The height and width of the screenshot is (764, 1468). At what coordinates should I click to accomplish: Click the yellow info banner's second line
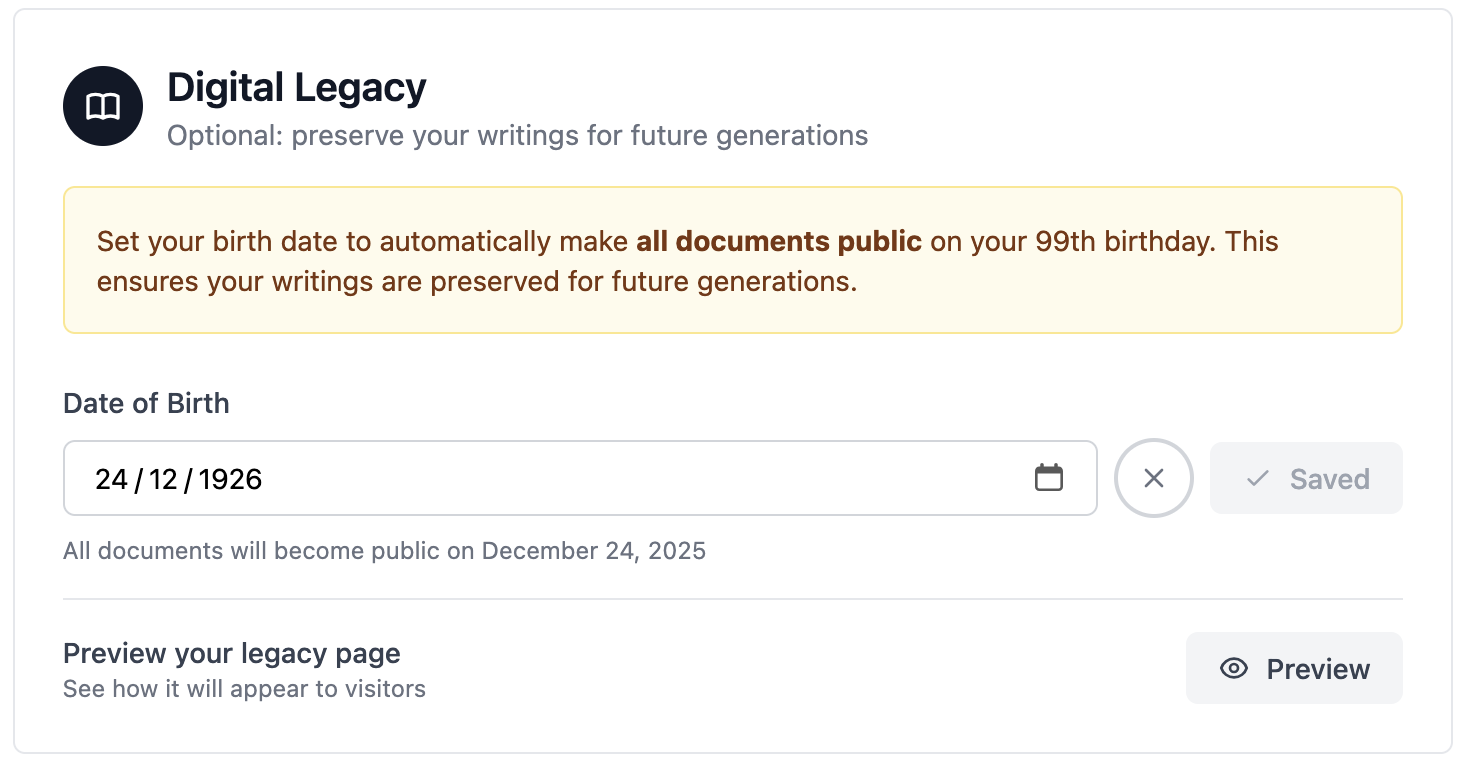477,282
